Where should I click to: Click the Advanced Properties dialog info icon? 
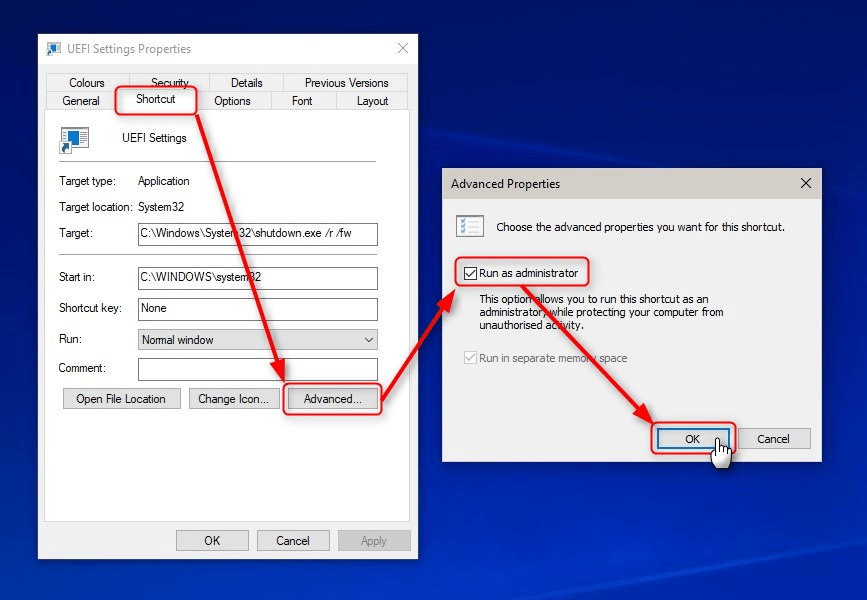coord(470,226)
